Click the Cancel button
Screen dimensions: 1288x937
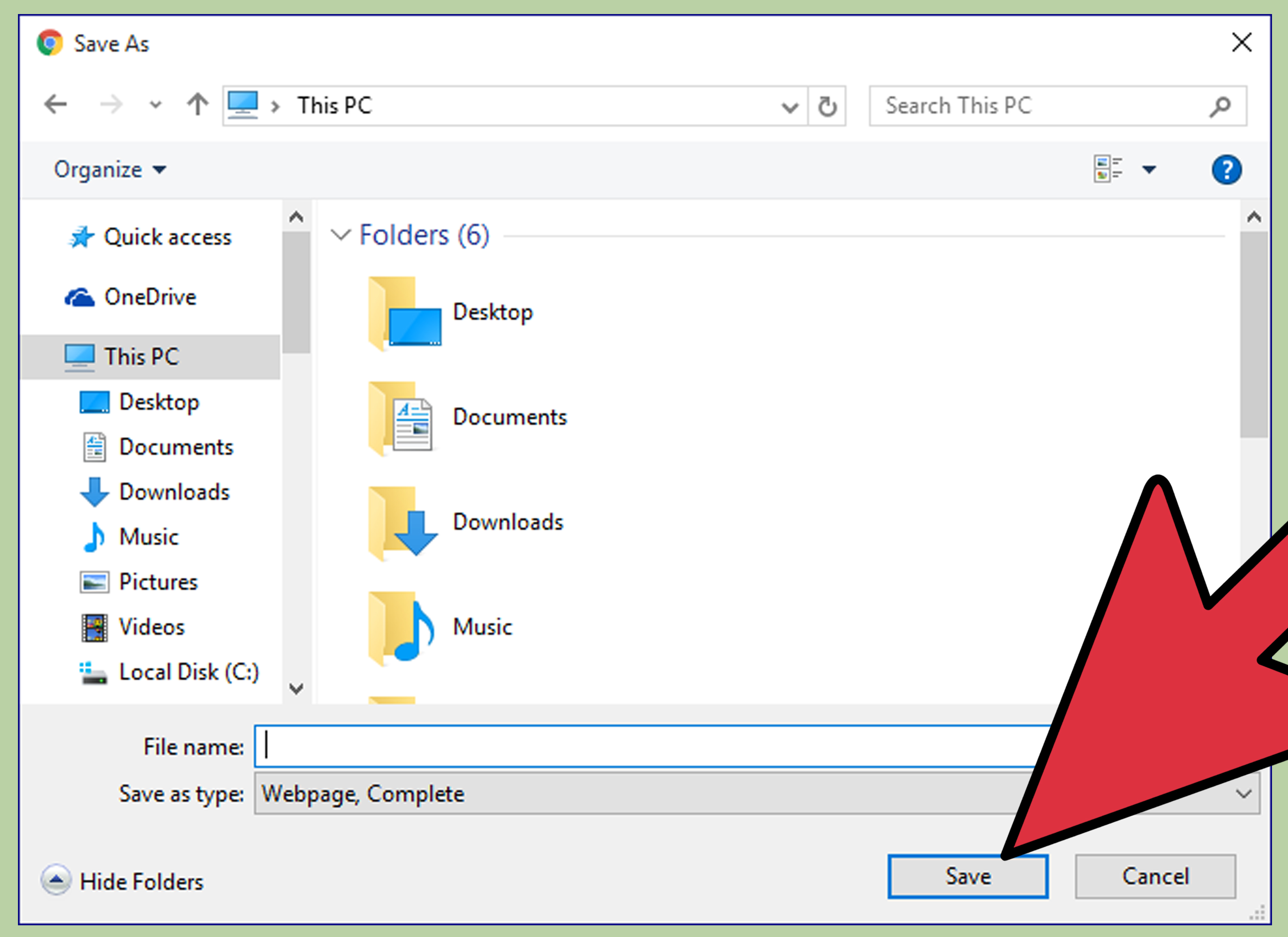tap(1155, 877)
